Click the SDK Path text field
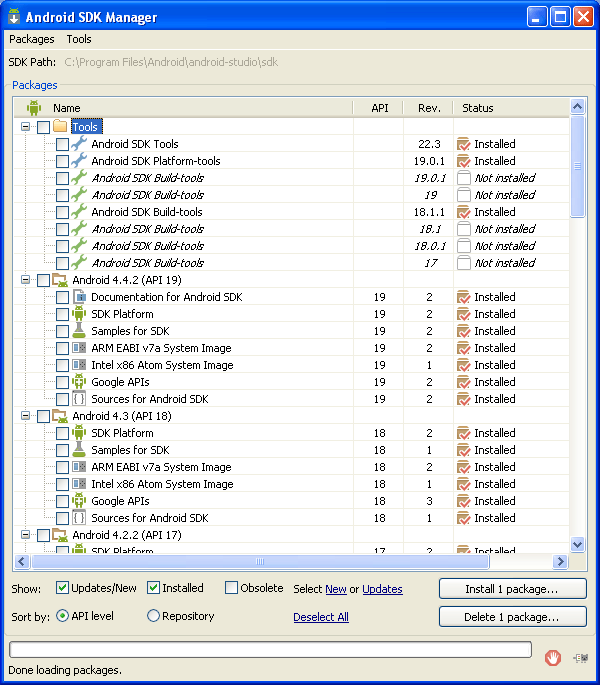 [170, 62]
